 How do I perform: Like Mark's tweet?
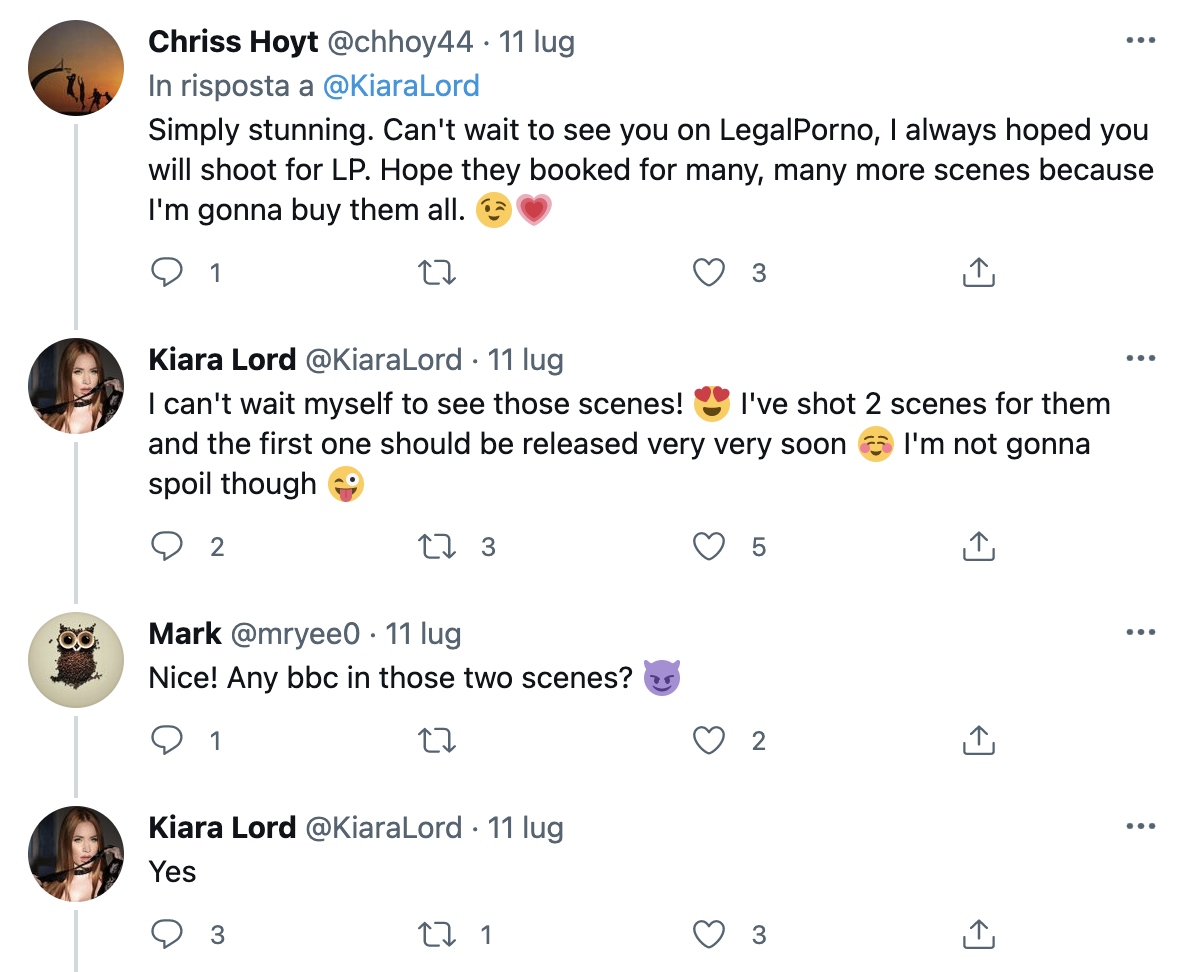pos(709,740)
